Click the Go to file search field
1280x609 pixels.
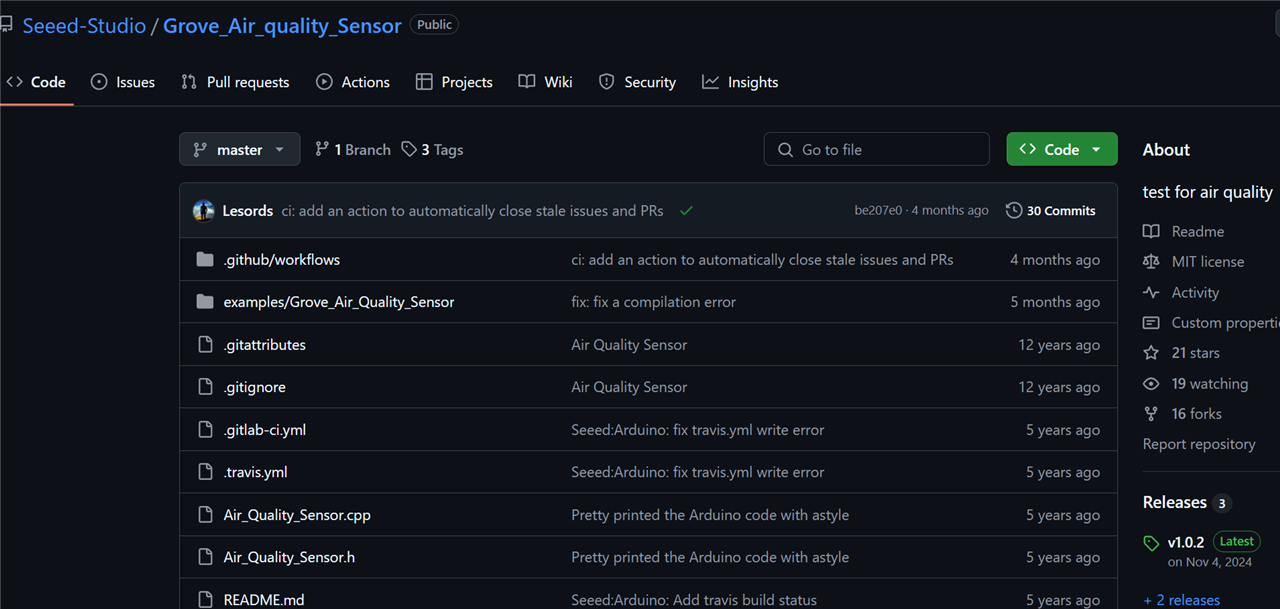pos(877,150)
